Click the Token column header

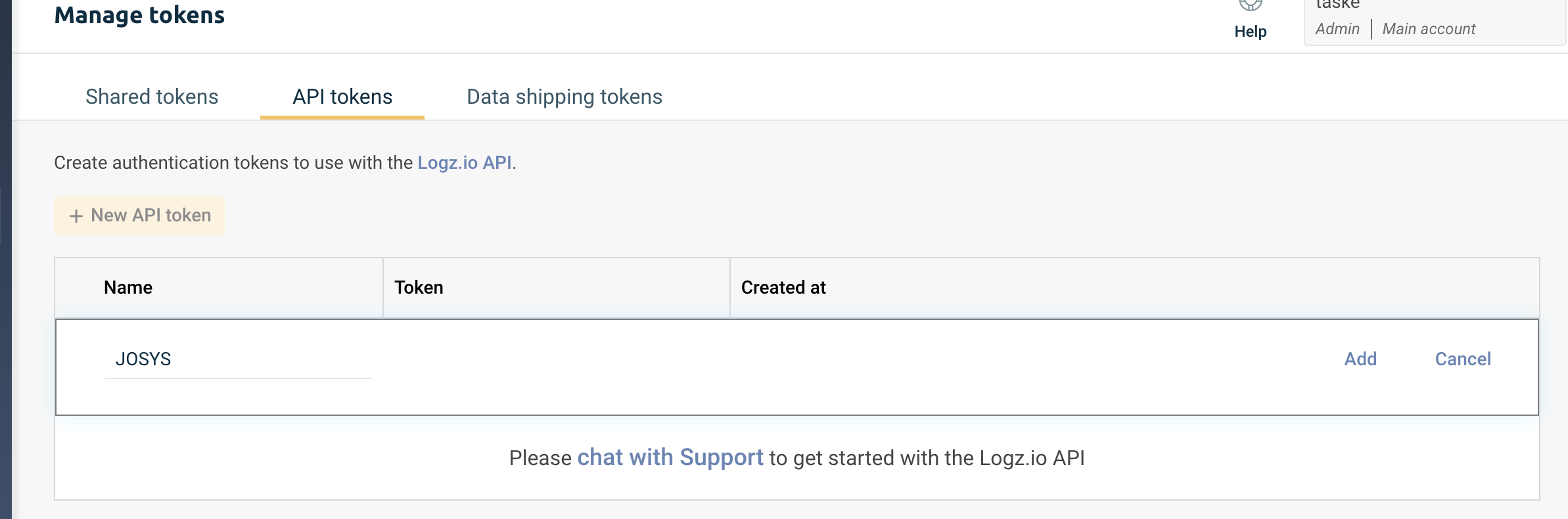419,288
